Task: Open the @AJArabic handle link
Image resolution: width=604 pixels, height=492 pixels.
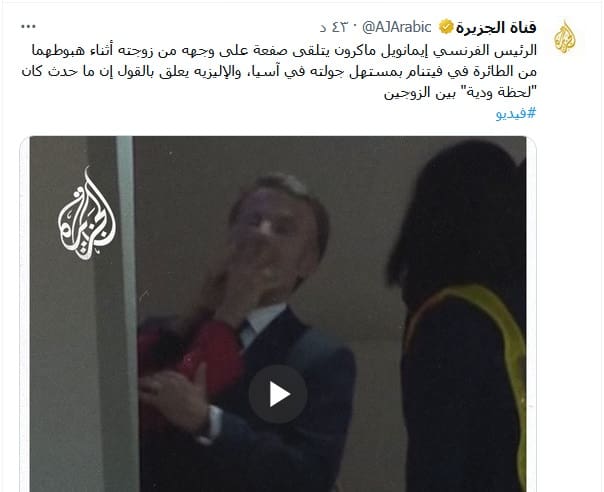Action: pos(397,27)
